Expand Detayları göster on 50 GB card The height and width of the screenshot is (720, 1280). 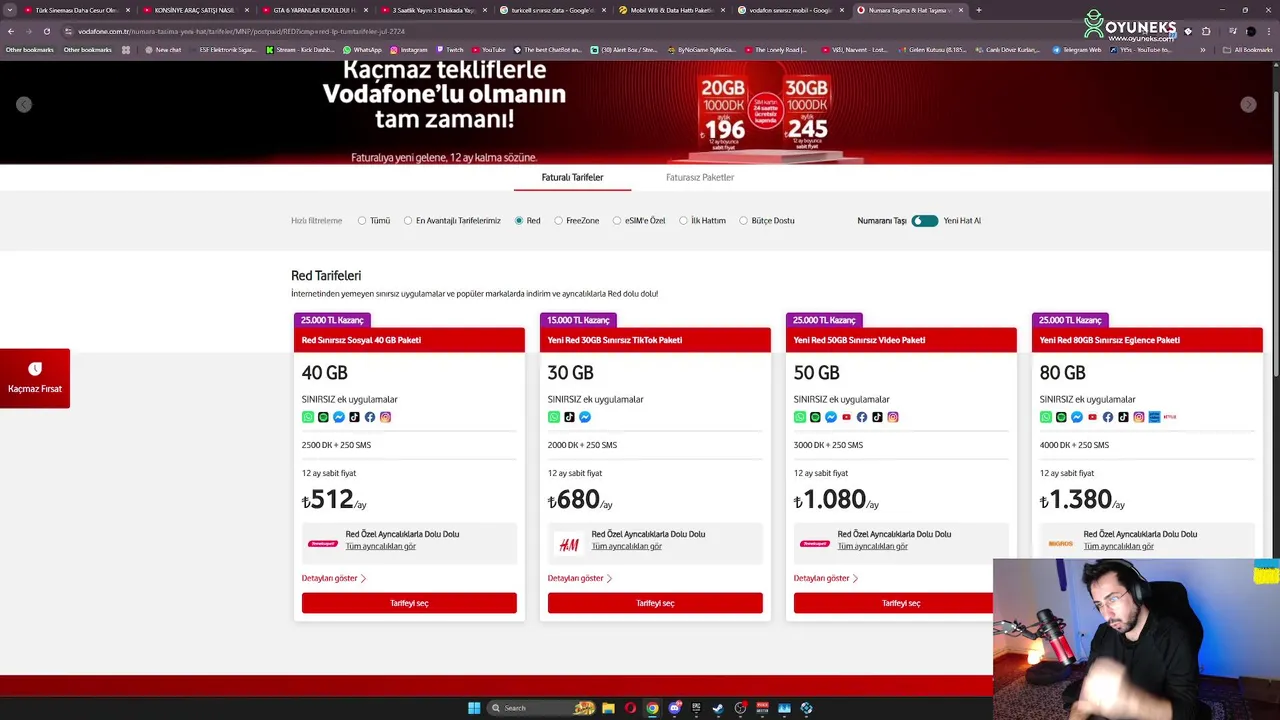pos(826,578)
